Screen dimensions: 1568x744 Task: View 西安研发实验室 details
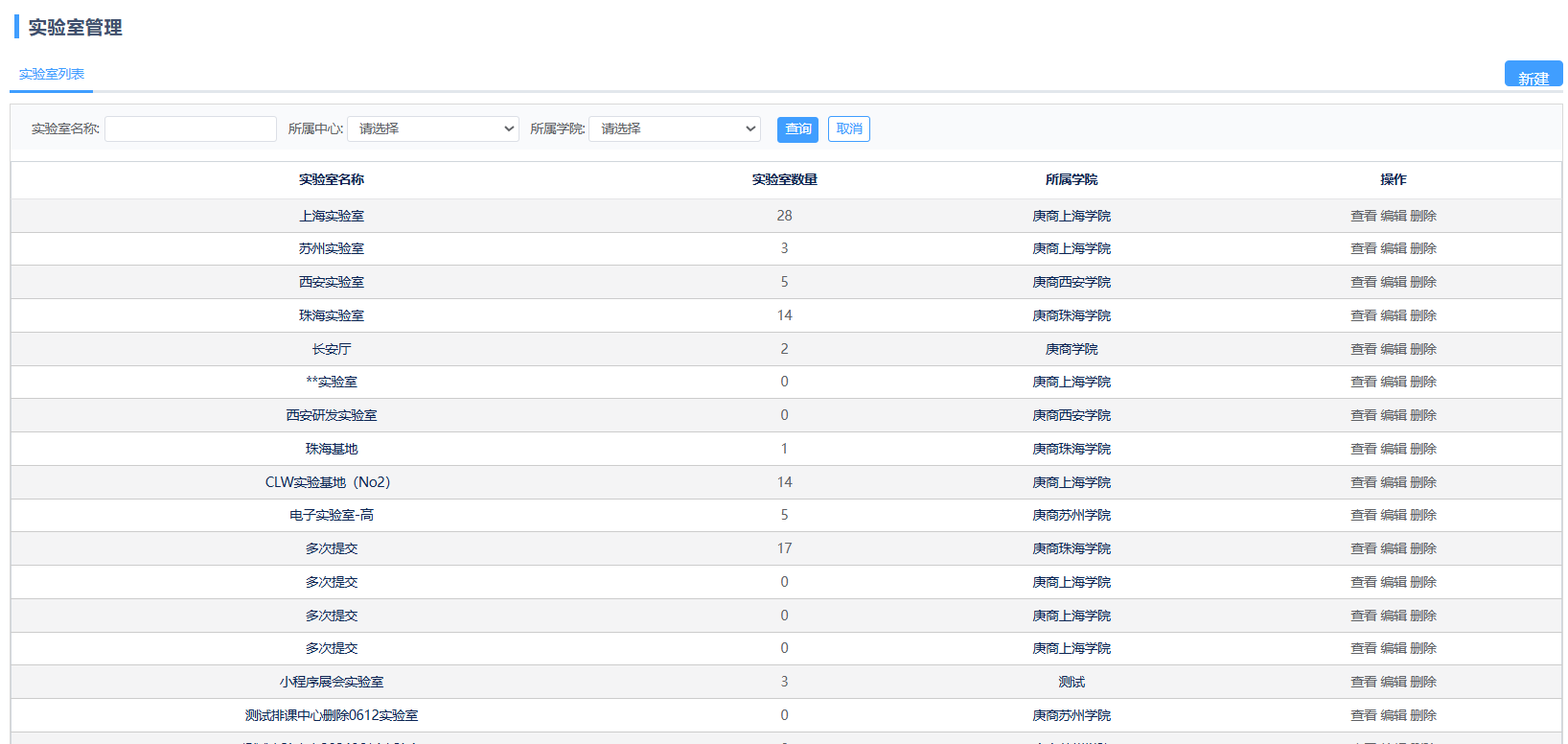coord(1363,415)
